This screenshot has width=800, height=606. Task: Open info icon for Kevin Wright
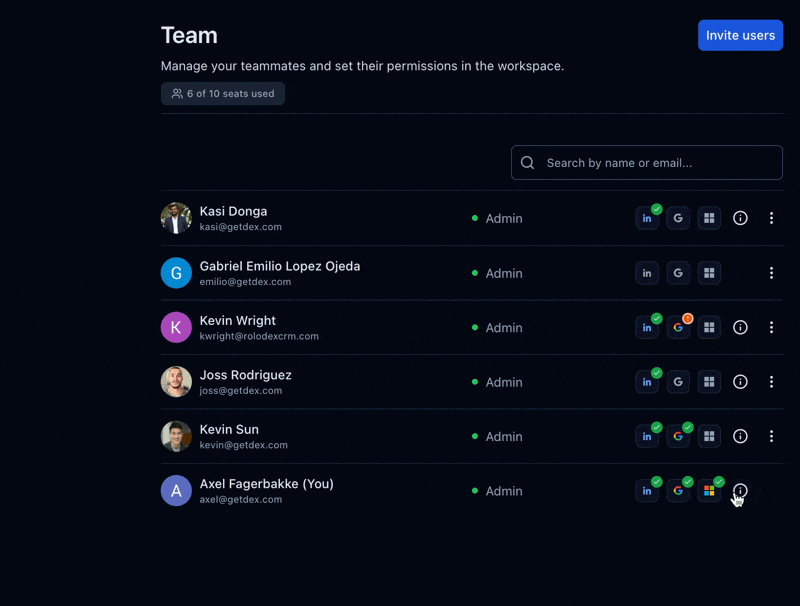(740, 327)
